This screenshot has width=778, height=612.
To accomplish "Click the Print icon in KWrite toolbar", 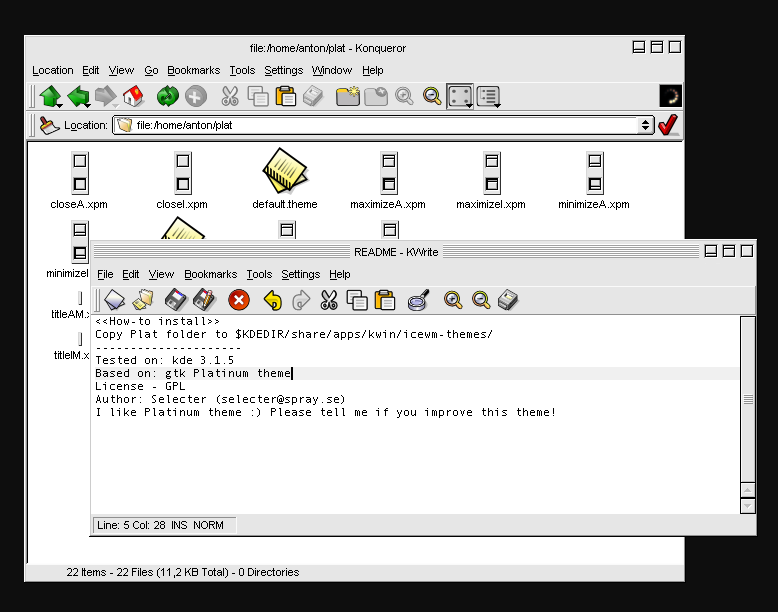I will [508, 300].
